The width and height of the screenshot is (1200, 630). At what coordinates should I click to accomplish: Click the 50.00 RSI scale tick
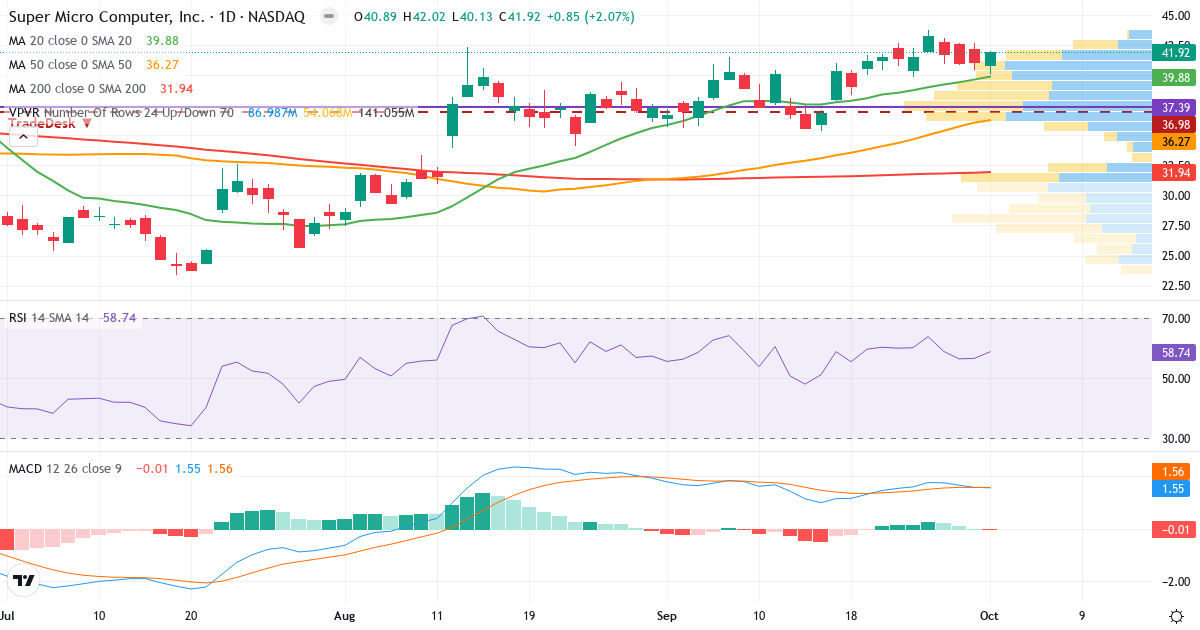pyautogui.click(x=1175, y=378)
